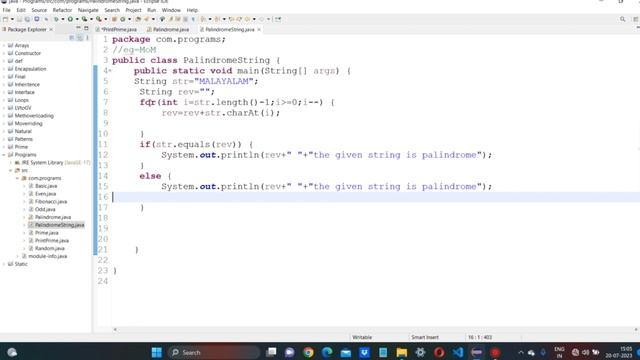The width and height of the screenshot is (640, 360).
Task: Select module-info.java in Package Explorer
Action: [x=47, y=256]
